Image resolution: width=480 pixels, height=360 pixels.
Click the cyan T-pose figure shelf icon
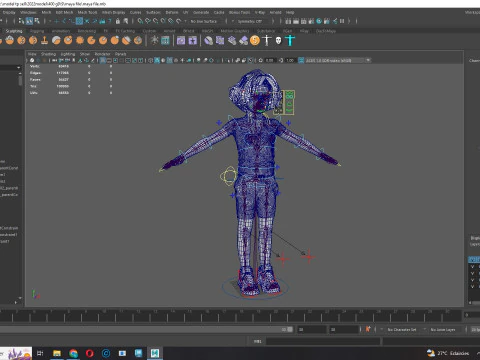click(290, 41)
